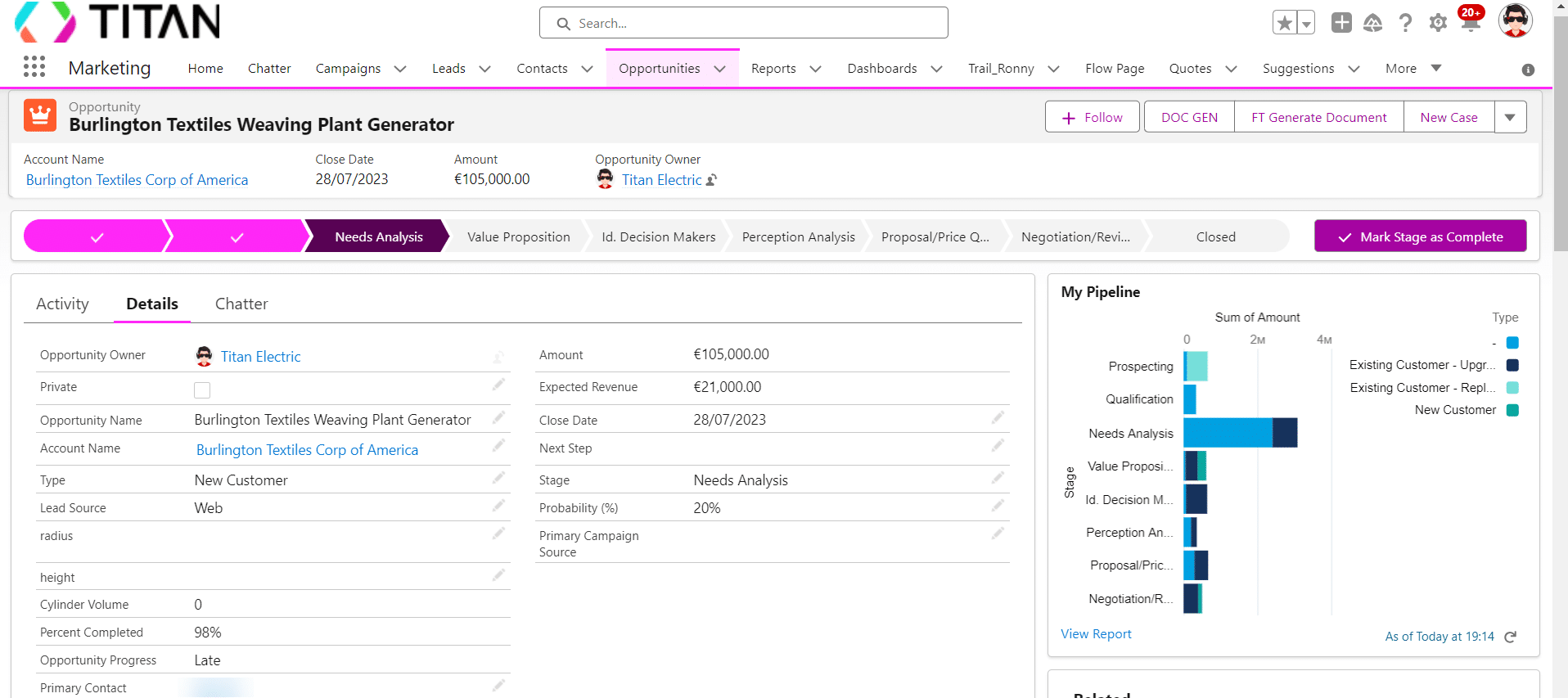Viewport: 1568px width, 698px height.
Task: Open the View Report link
Action: pyautogui.click(x=1096, y=634)
